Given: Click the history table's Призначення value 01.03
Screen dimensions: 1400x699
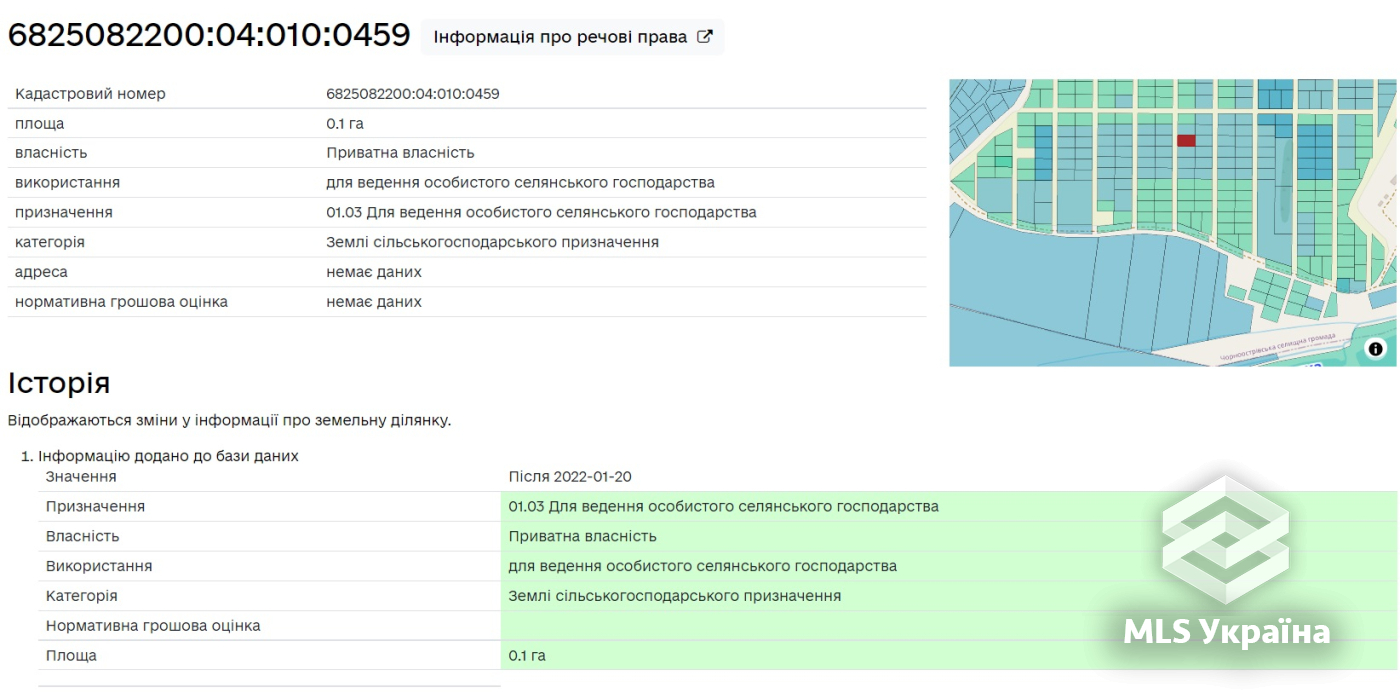Looking at the screenshot, I should click(723, 507).
